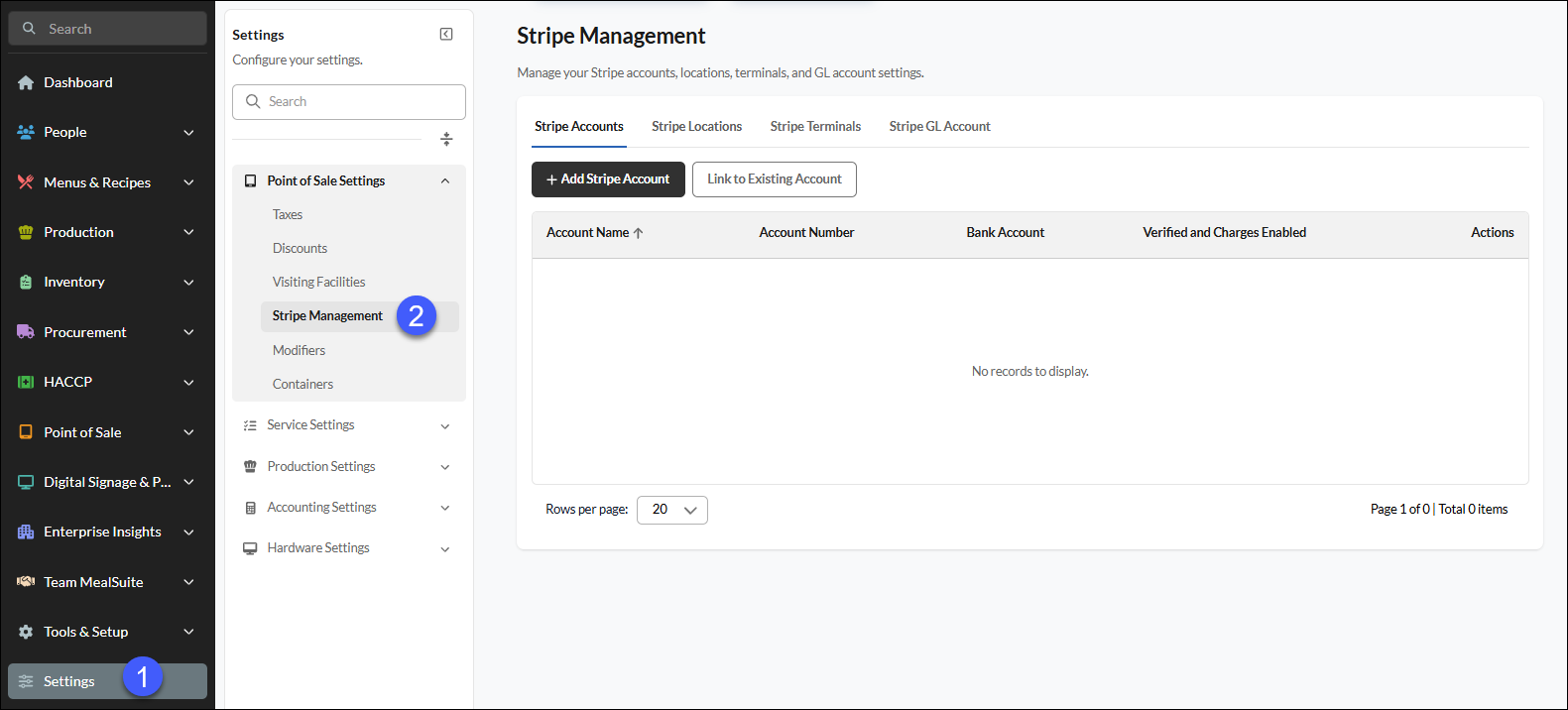This screenshot has width=1568, height=710.
Task: Expand the Production Settings chevron
Action: coord(445,467)
